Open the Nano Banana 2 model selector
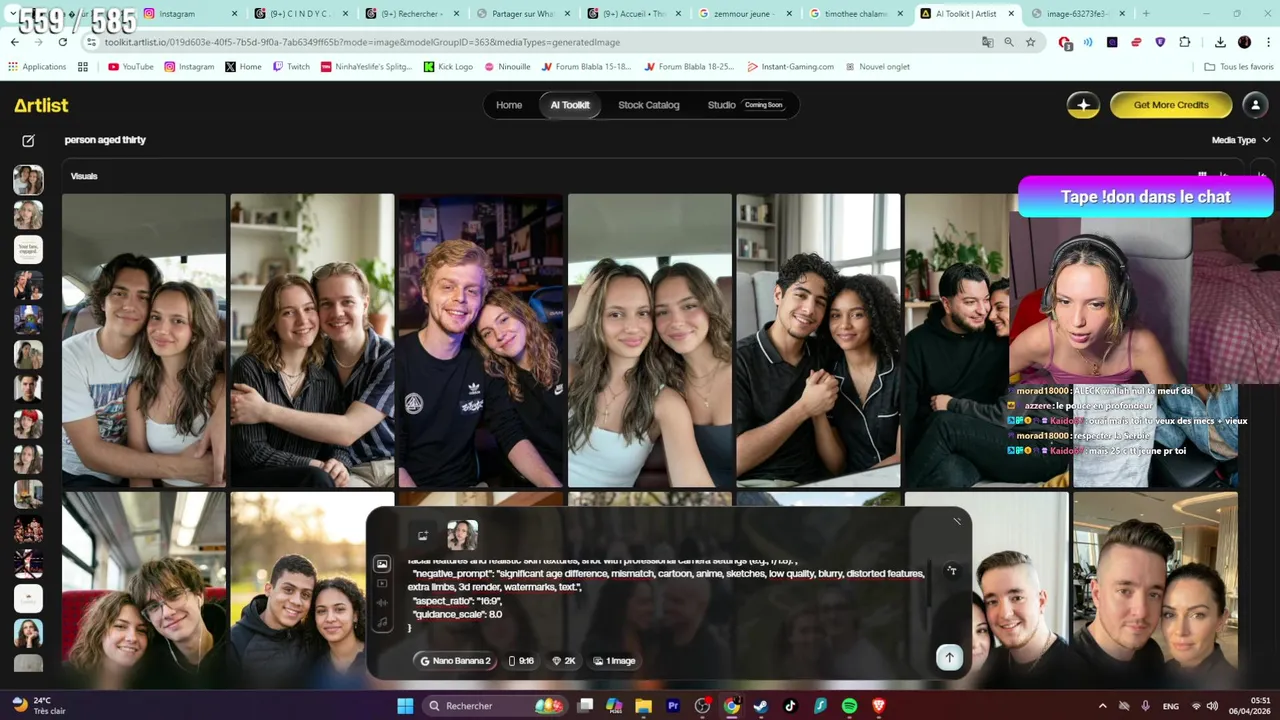Image resolution: width=1280 pixels, height=720 pixels. pyautogui.click(x=456, y=661)
